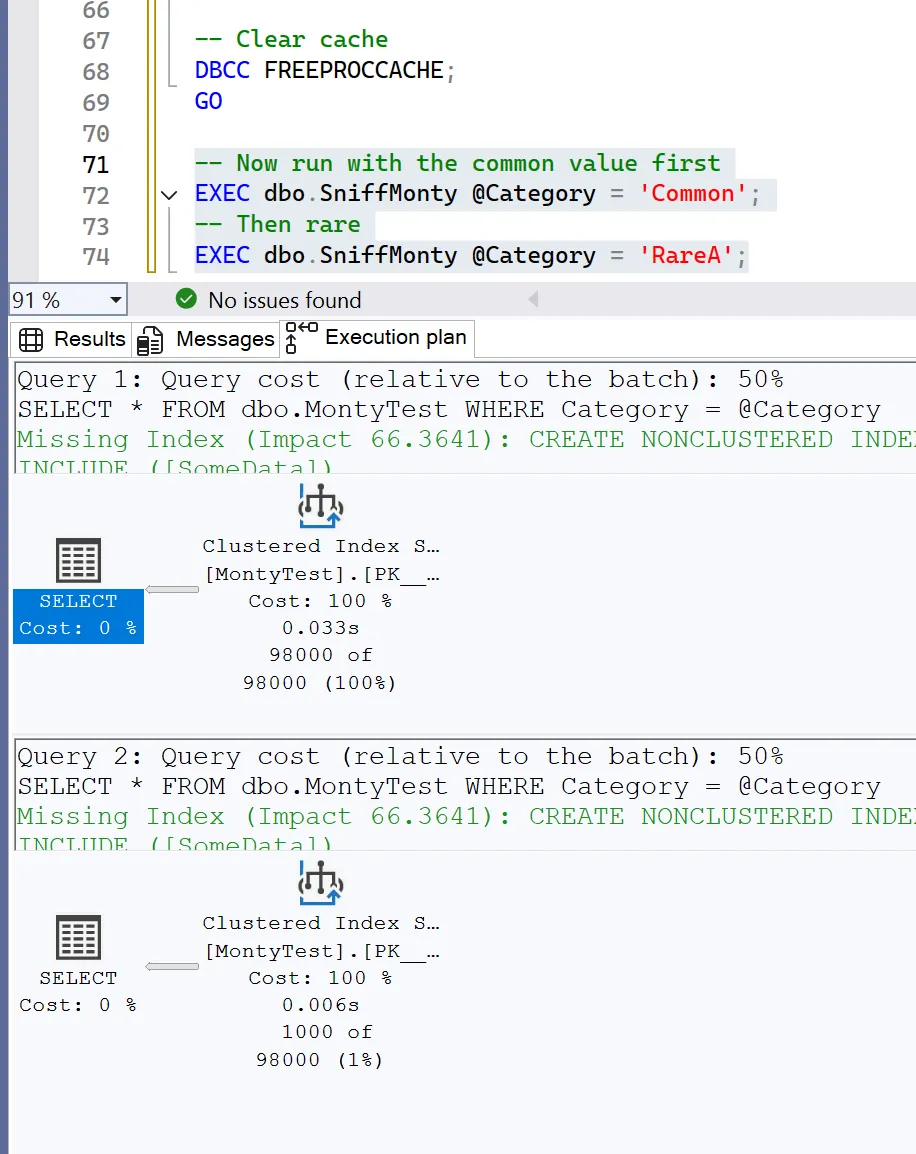Click Clustered Index Scan icon in Query 2
Viewport: 916px width, 1154px height.
(x=320, y=883)
